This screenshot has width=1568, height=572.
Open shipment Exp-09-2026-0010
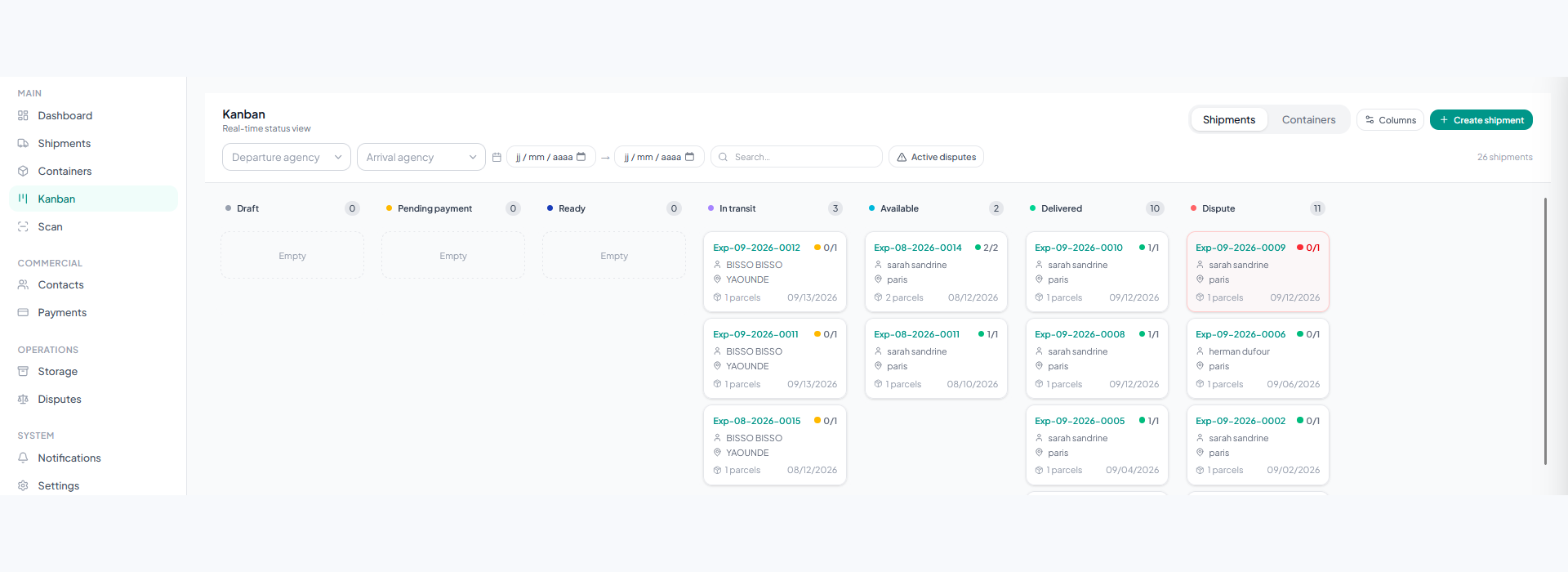coord(1097,272)
